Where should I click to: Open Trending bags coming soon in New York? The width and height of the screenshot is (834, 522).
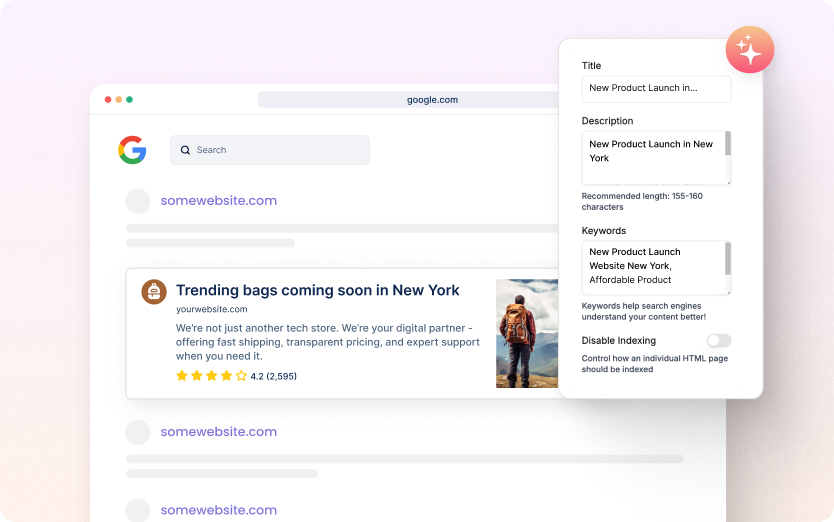tap(318, 290)
